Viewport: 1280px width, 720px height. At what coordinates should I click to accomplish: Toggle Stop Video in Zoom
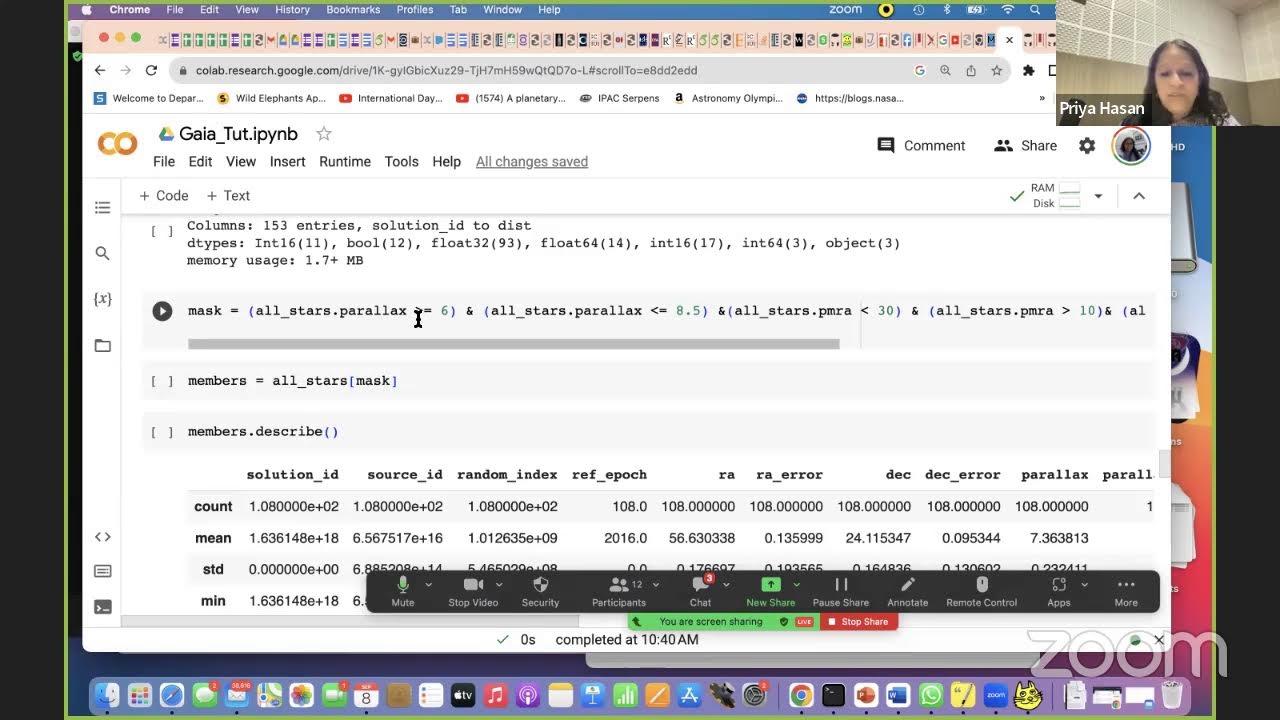473,591
